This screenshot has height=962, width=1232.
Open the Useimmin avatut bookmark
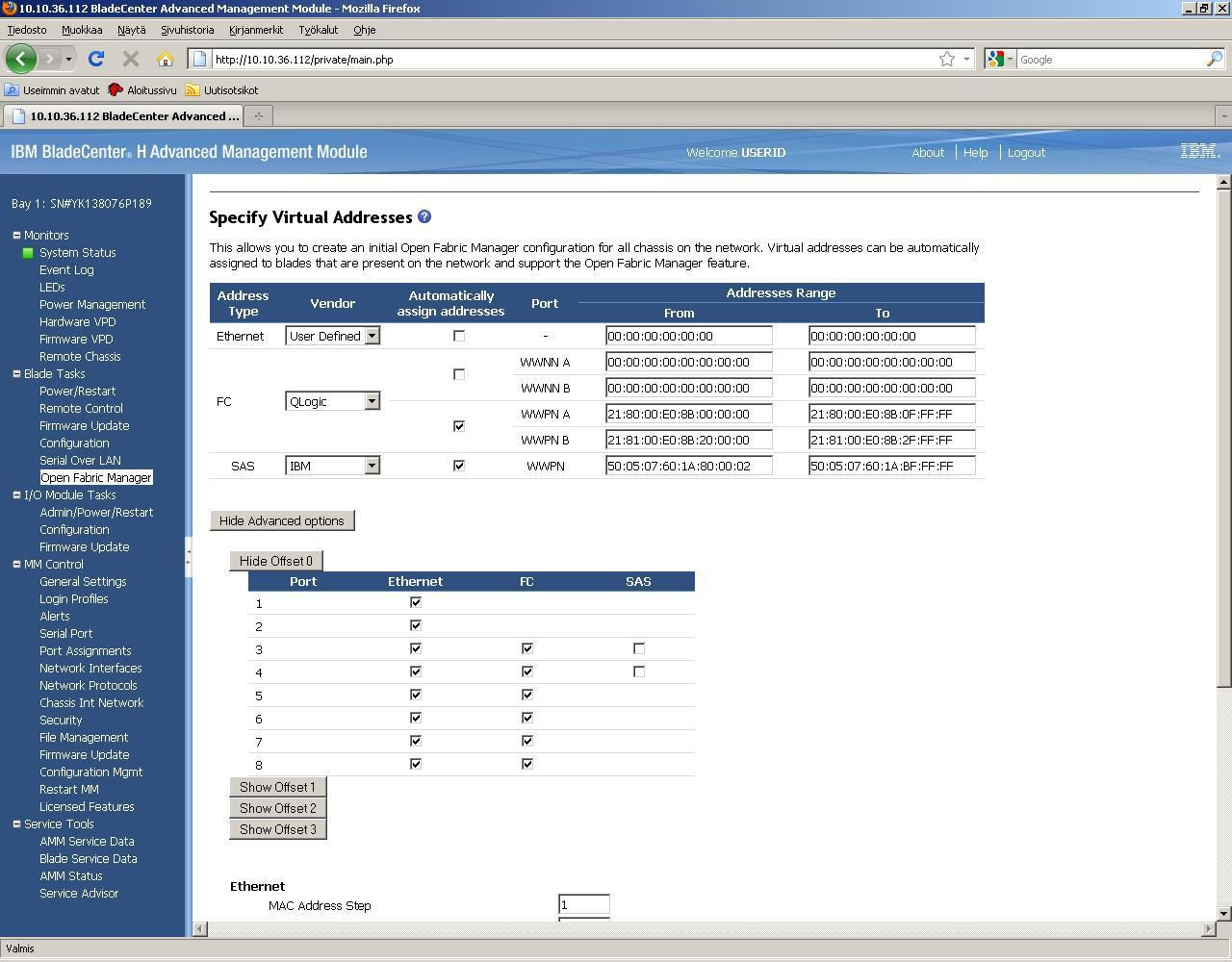52,89
